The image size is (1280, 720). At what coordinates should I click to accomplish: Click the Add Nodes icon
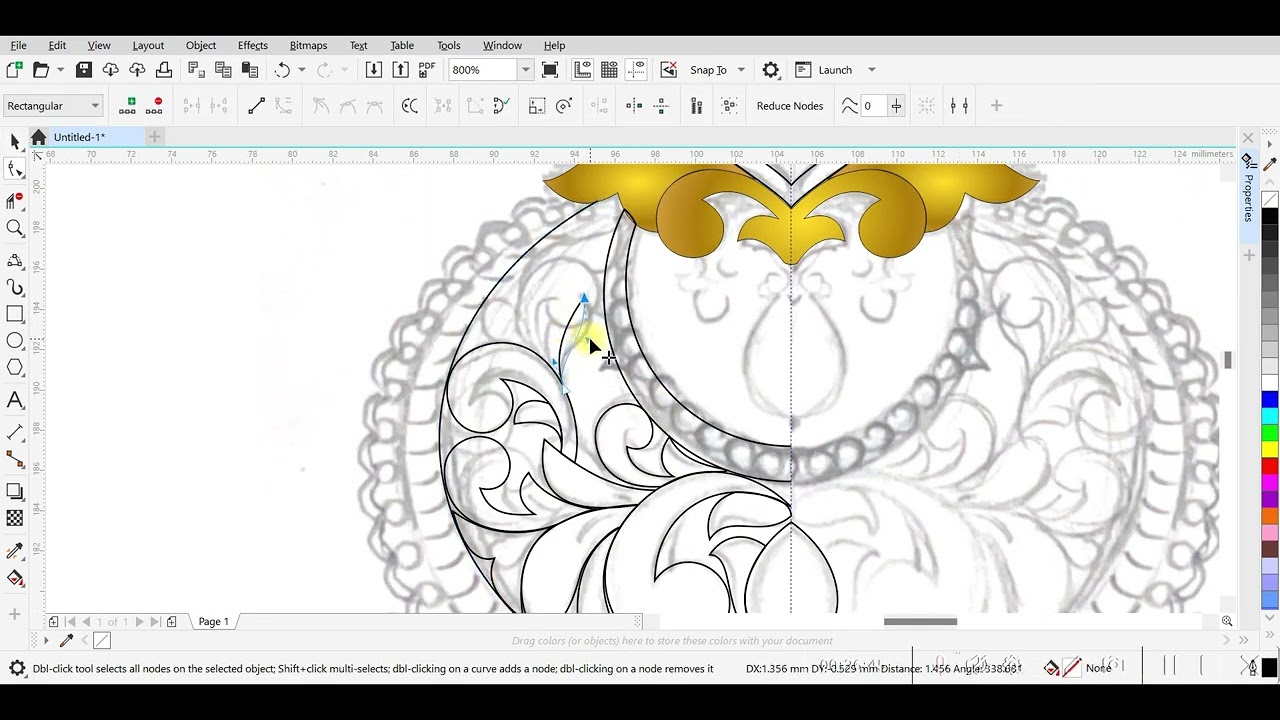click(127, 106)
